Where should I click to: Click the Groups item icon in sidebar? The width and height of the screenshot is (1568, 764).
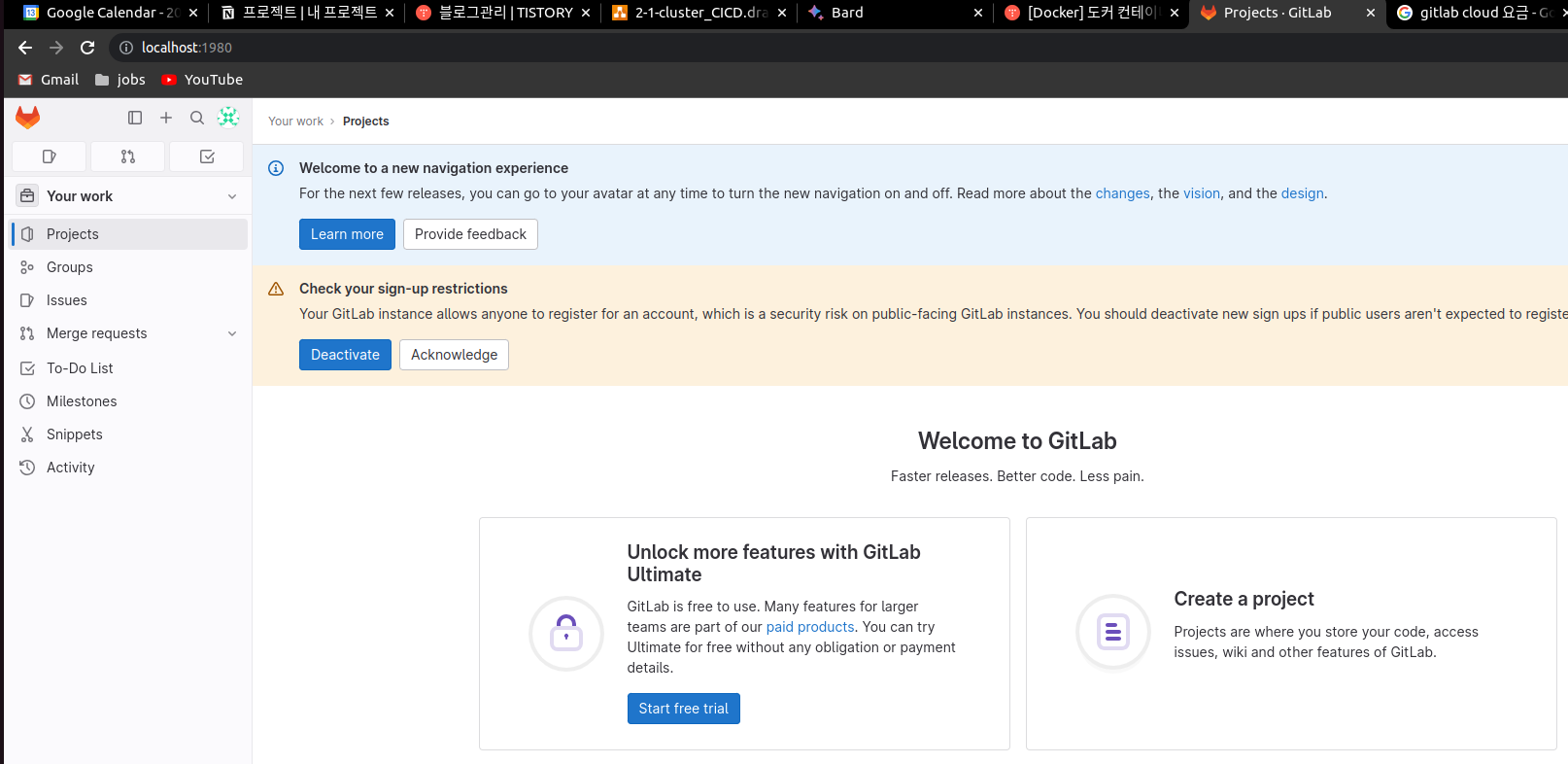click(x=27, y=267)
